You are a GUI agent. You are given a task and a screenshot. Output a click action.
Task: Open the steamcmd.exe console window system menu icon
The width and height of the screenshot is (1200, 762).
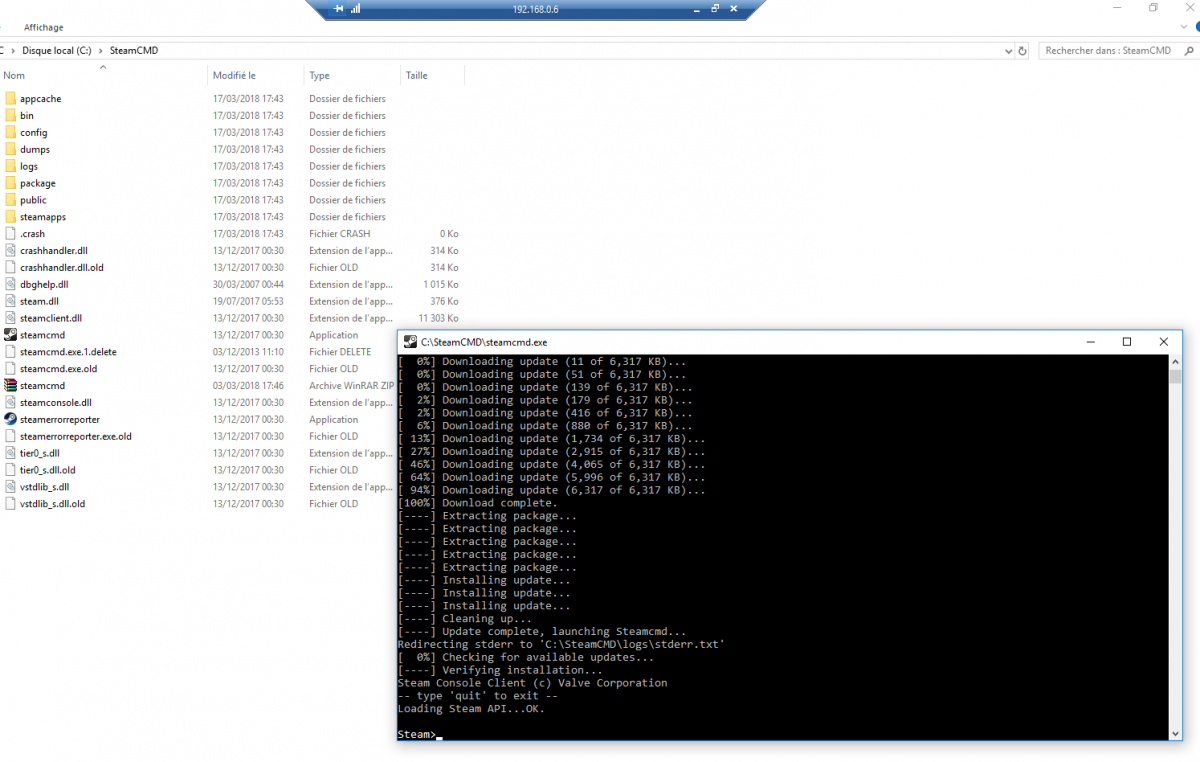(x=410, y=342)
